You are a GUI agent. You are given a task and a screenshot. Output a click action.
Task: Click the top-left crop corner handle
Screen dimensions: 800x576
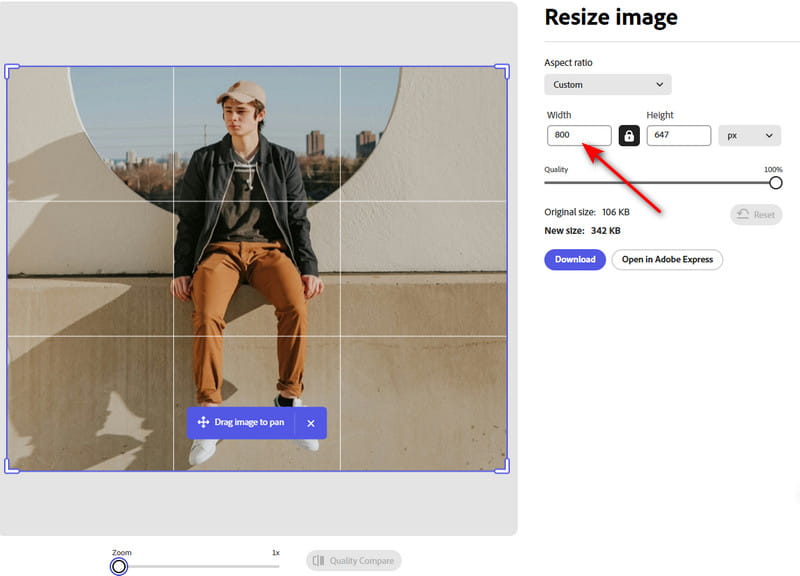pos(9,69)
